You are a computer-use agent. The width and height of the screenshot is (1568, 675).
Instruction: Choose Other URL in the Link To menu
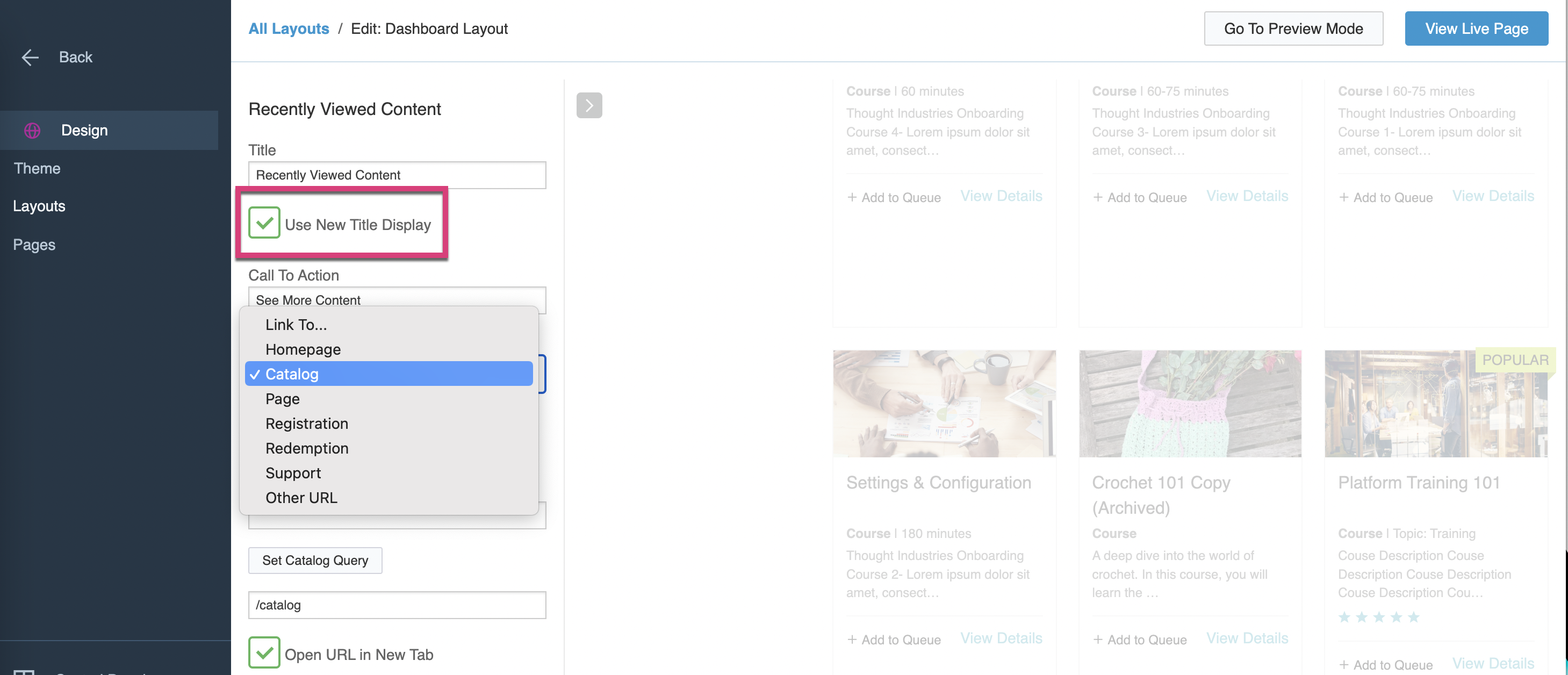coord(301,497)
